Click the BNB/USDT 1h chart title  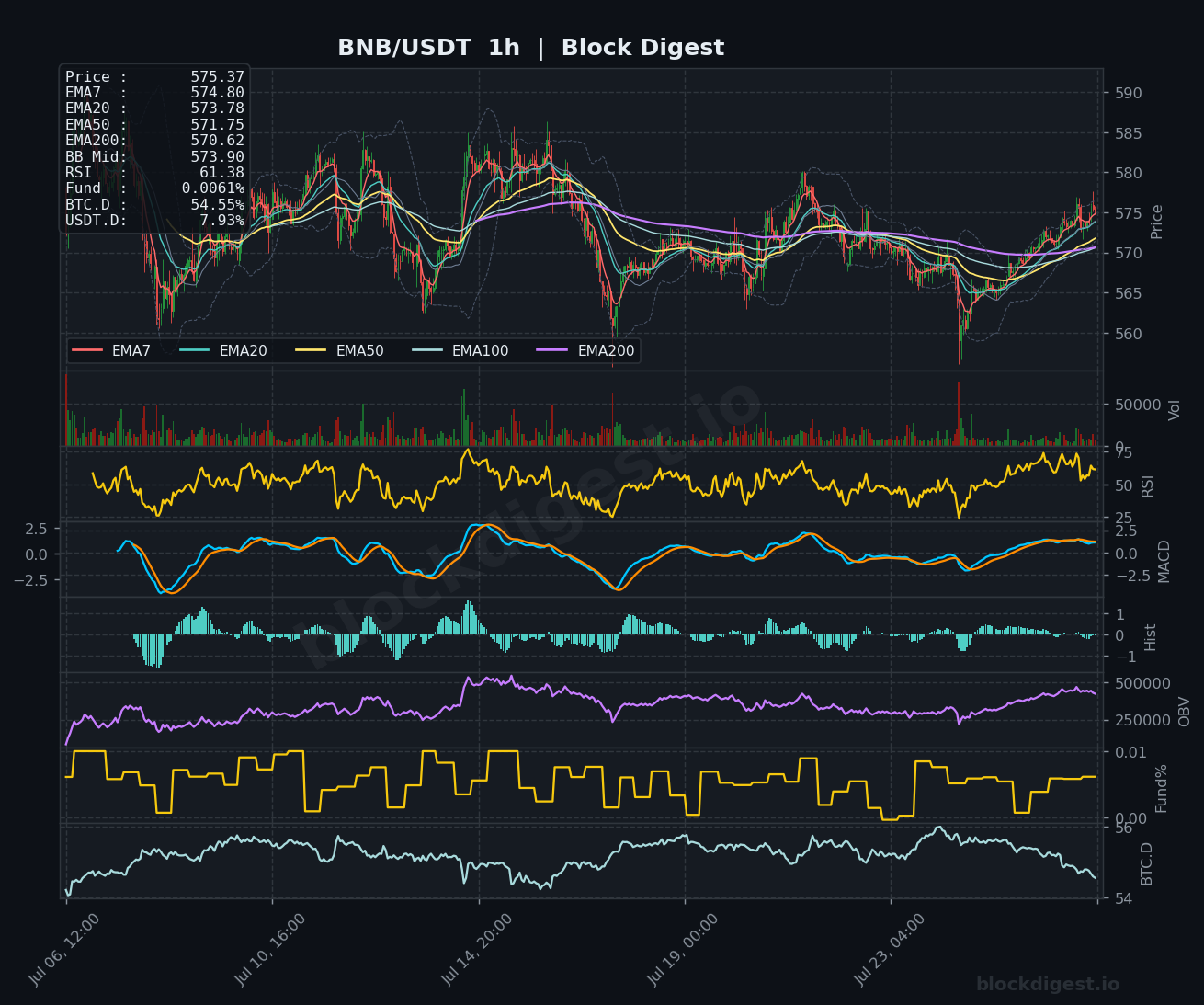click(x=530, y=48)
